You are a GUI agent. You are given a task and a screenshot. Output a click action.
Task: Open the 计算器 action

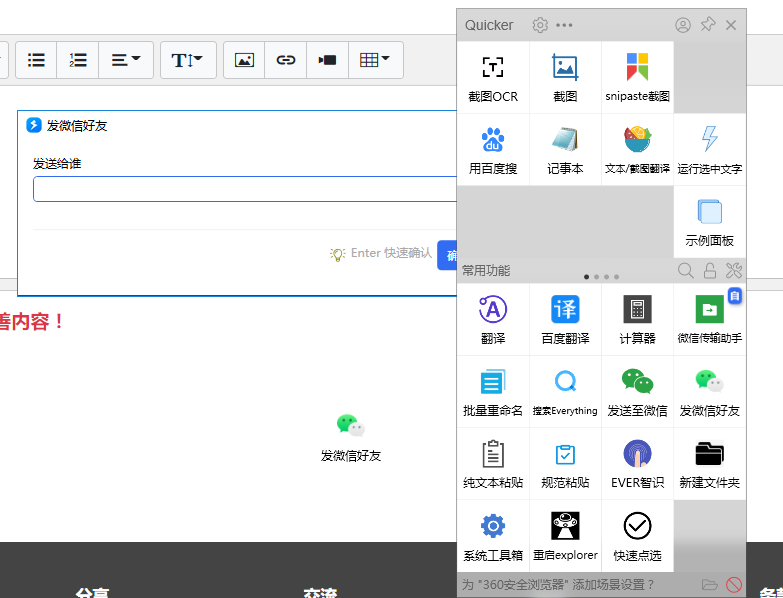click(637, 319)
